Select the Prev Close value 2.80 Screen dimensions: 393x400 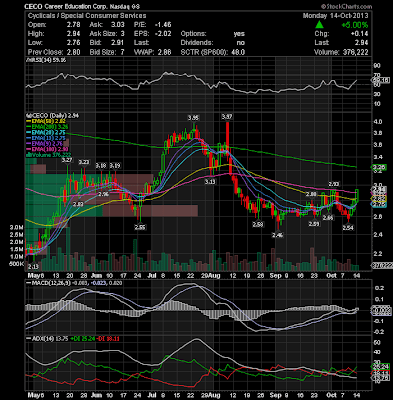pyautogui.click(x=73, y=52)
